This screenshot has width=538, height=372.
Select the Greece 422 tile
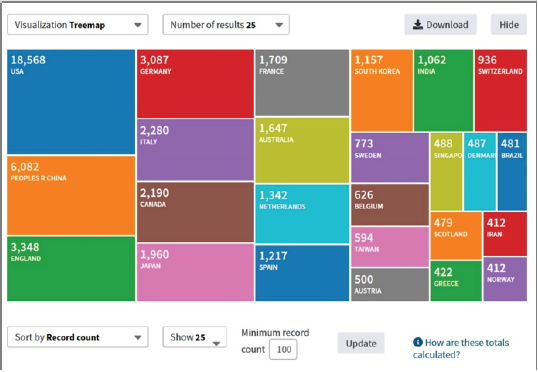tap(456, 281)
